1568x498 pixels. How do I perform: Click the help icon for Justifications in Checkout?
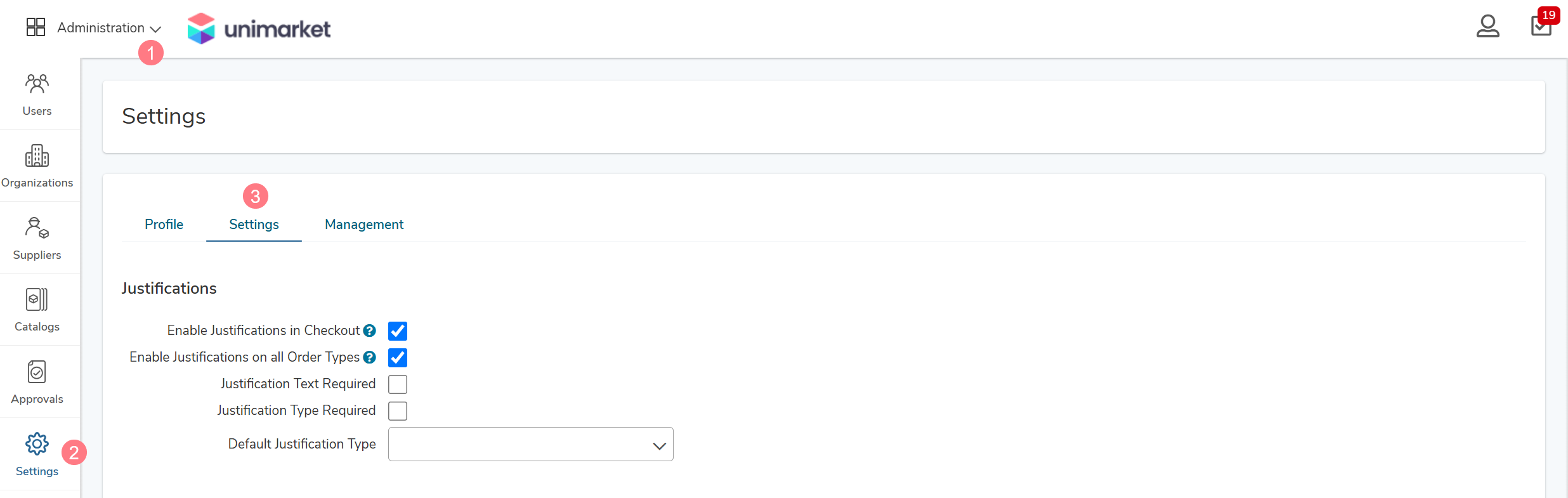(x=370, y=331)
